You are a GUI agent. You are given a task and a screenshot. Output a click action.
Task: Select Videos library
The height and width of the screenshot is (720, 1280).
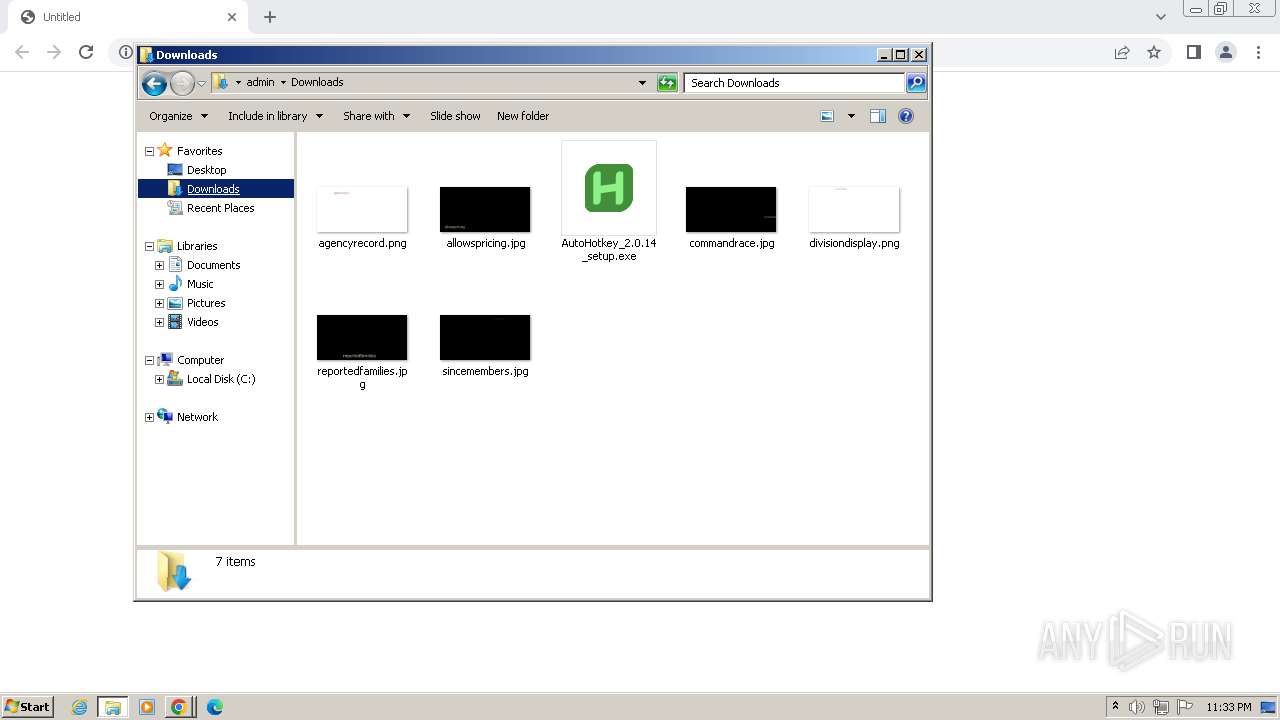pyautogui.click(x=202, y=322)
